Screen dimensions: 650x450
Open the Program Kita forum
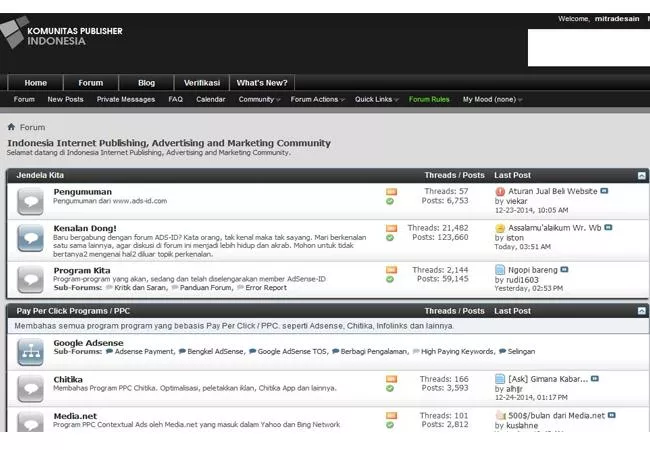[x=82, y=271]
